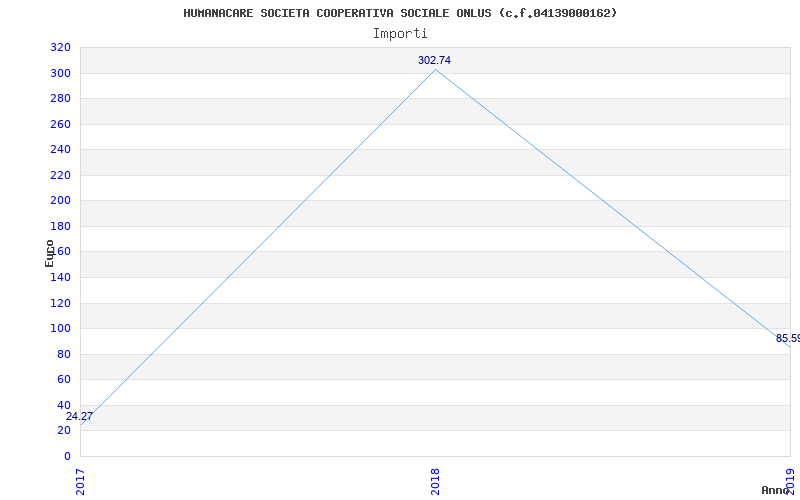
Task: Select the 2019 x-axis year label
Action: click(x=790, y=482)
